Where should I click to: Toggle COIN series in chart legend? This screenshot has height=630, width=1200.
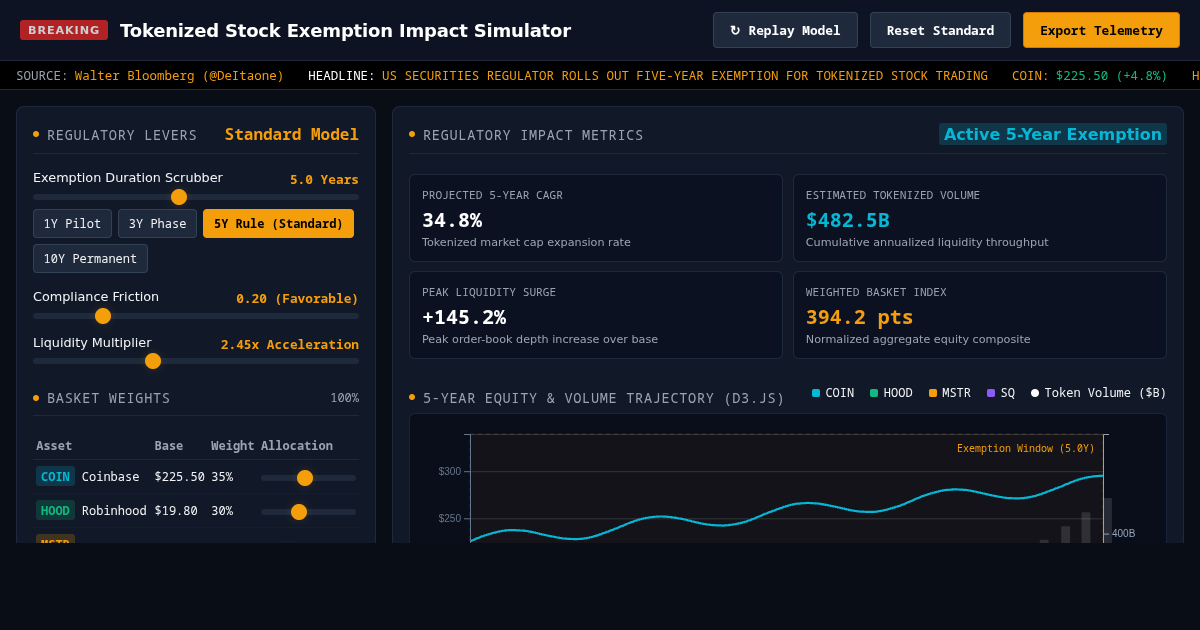[x=833, y=393]
